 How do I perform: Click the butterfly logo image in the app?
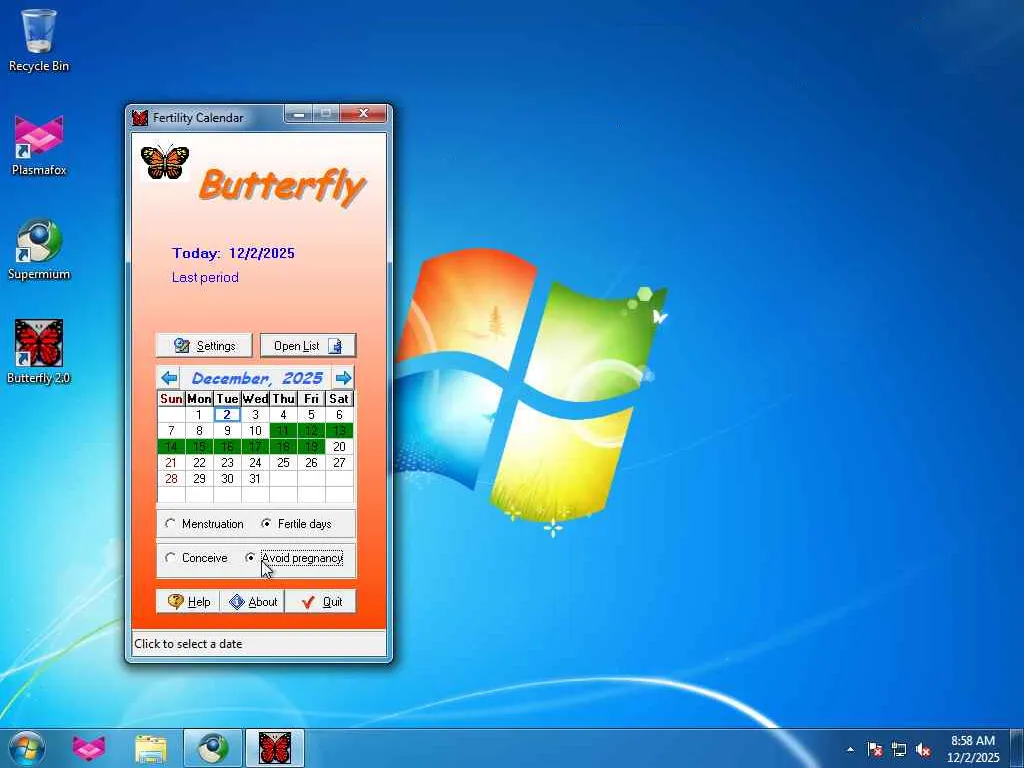tap(165, 162)
